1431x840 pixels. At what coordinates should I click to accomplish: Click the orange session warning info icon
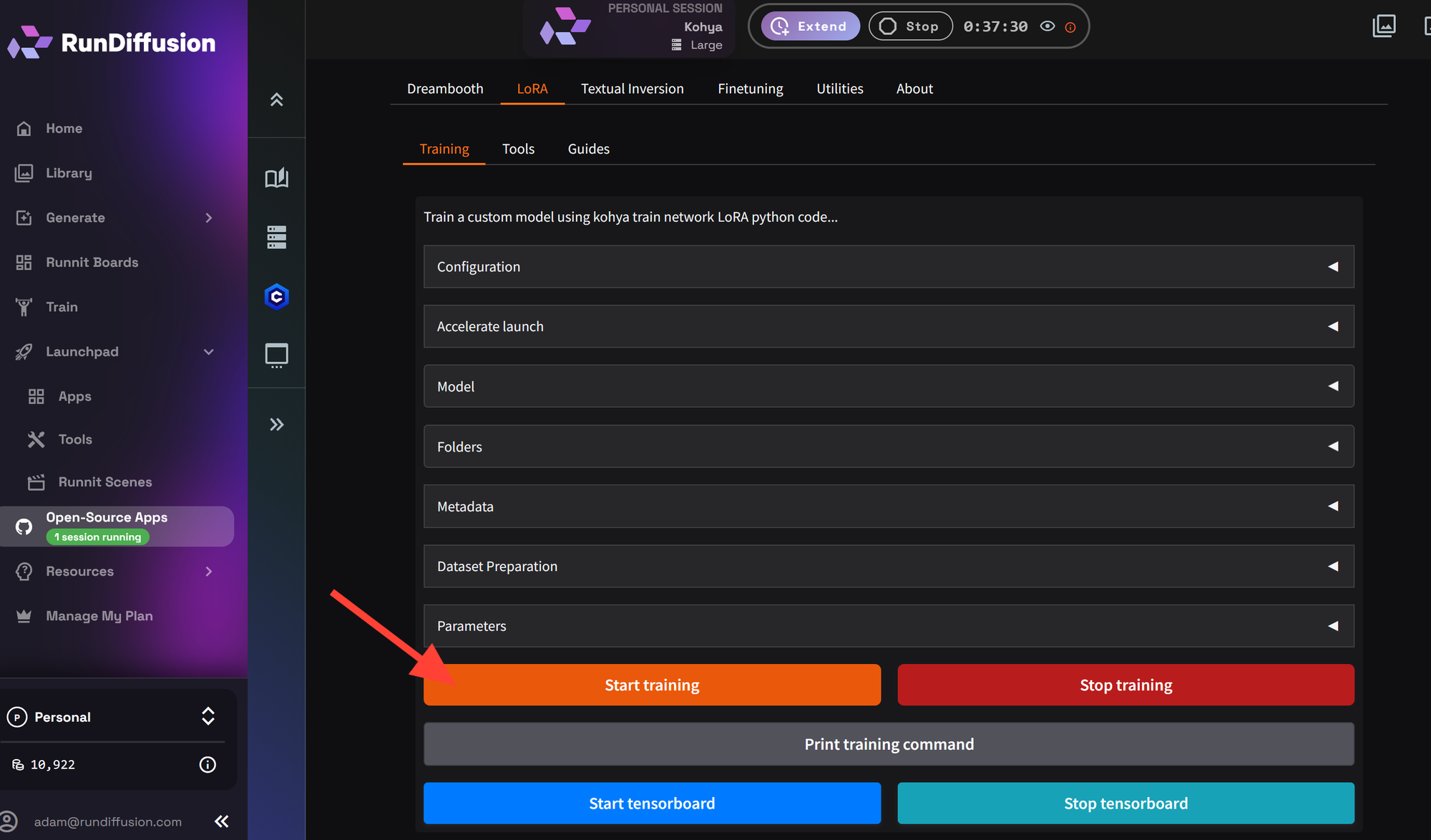1070,27
